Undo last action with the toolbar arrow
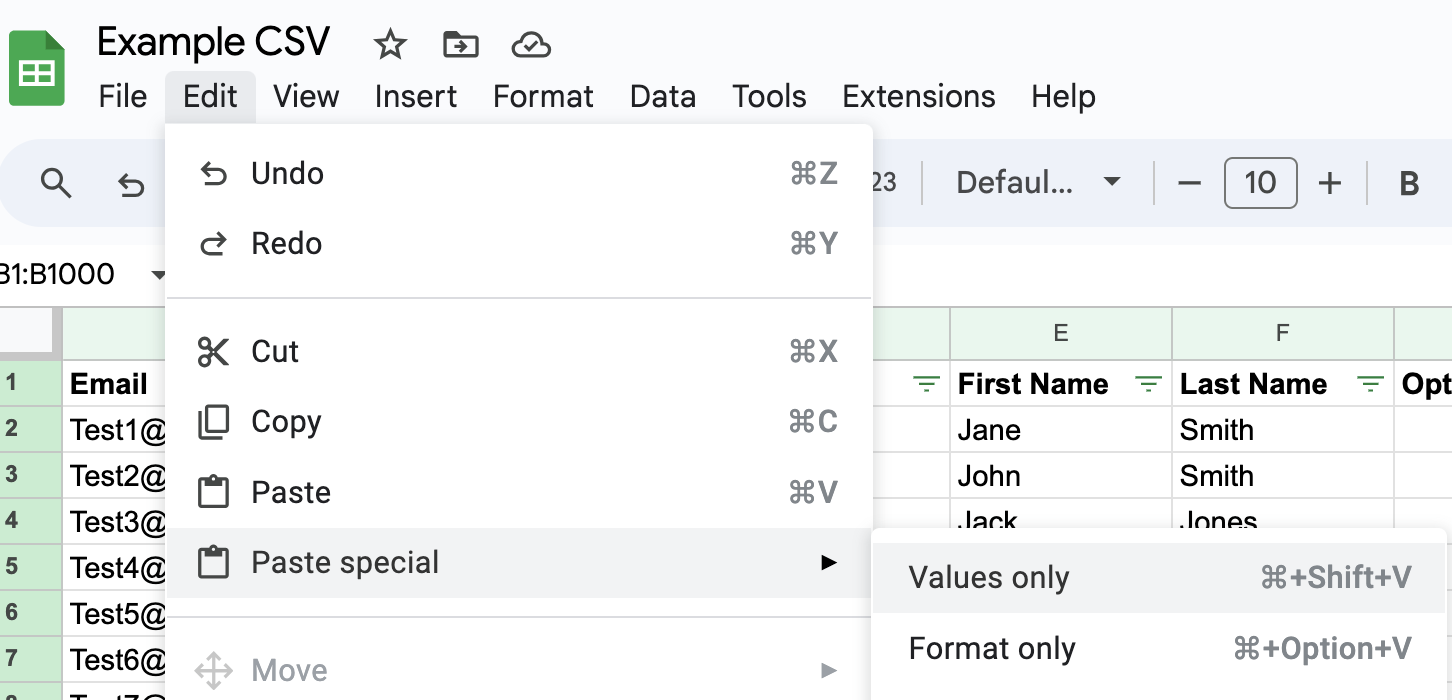 point(131,183)
